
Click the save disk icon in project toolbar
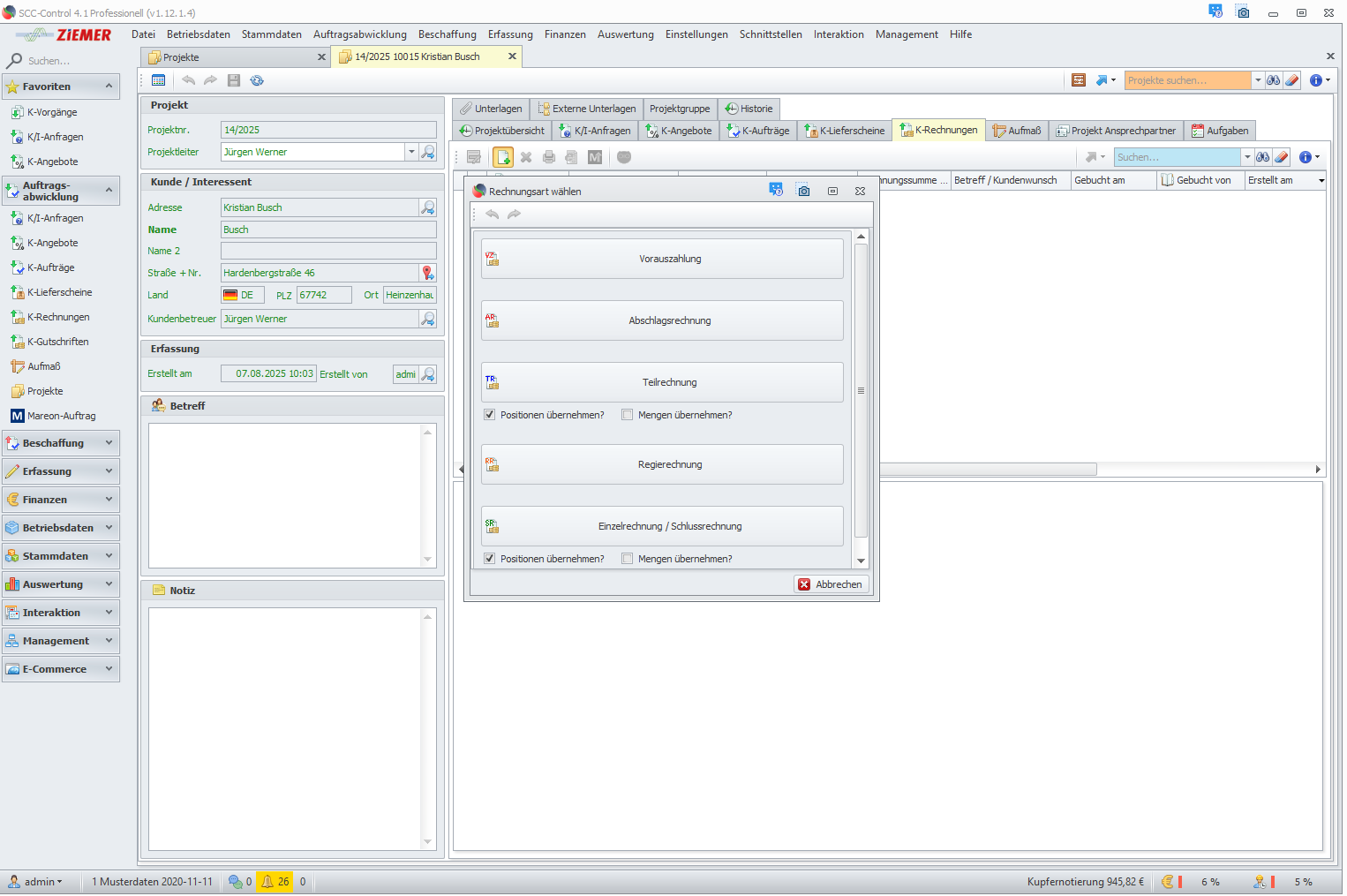click(234, 80)
